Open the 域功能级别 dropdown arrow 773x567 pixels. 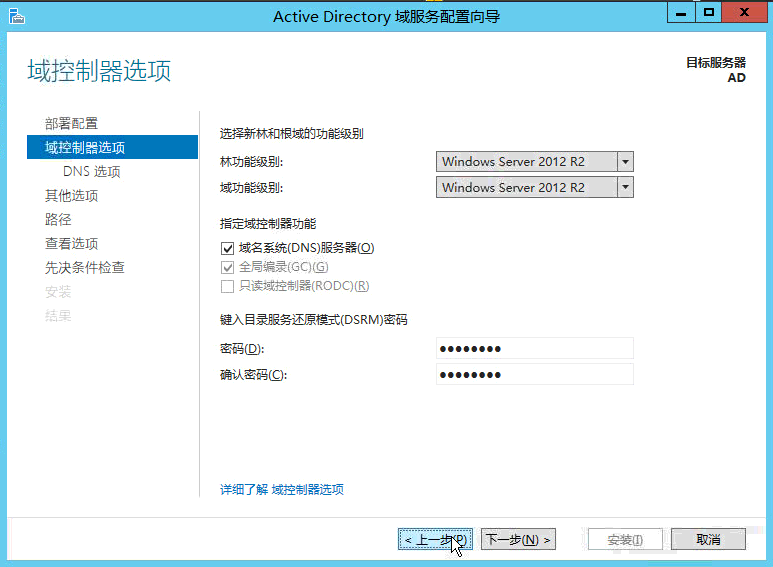(x=625, y=187)
